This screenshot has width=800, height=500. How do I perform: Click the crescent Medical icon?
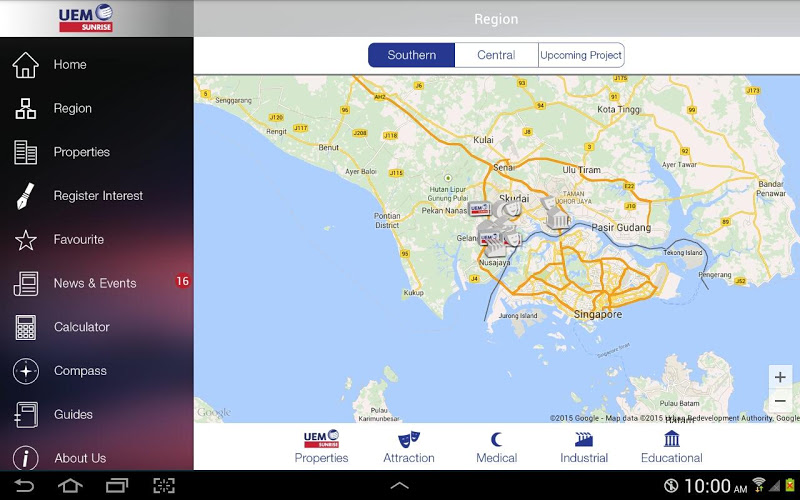(x=496, y=439)
